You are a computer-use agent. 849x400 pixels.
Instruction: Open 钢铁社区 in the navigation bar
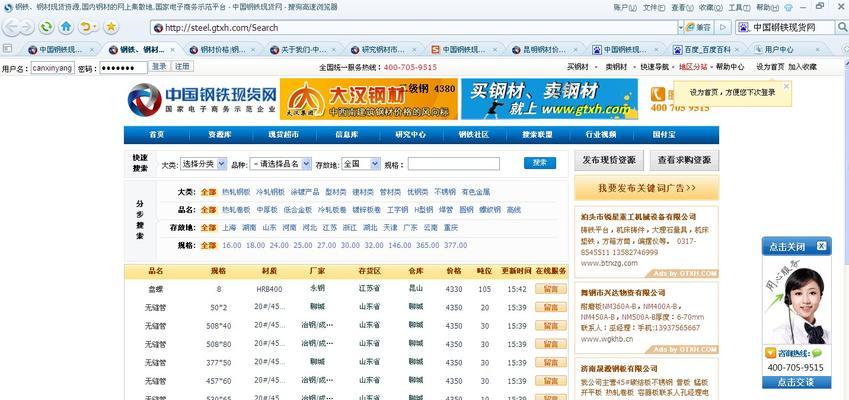(x=474, y=135)
